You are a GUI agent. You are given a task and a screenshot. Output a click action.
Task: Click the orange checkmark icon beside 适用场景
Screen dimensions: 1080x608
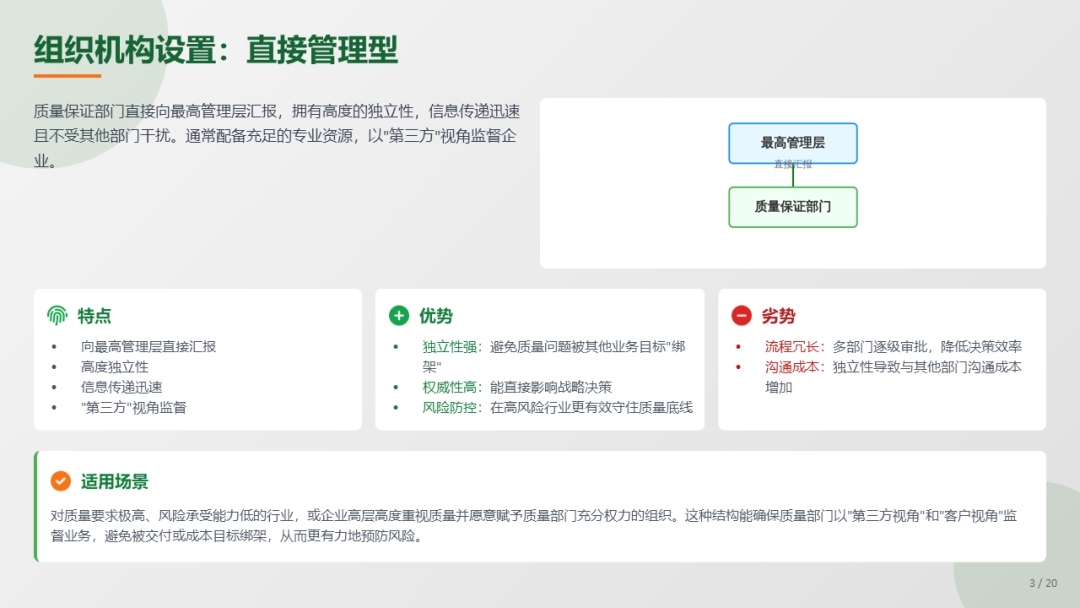point(61,481)
